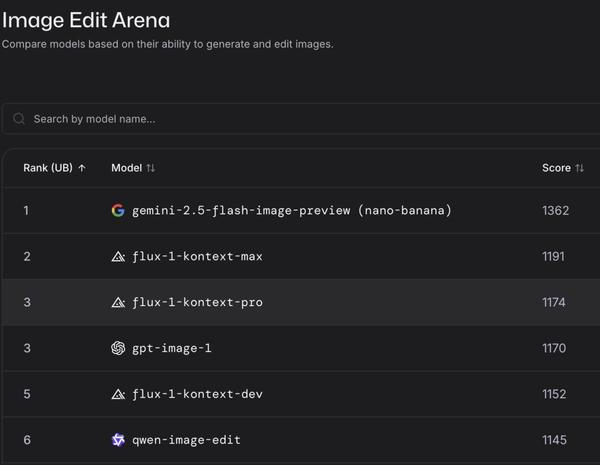Open the flux-1-kontext-dev model entry

197,395
